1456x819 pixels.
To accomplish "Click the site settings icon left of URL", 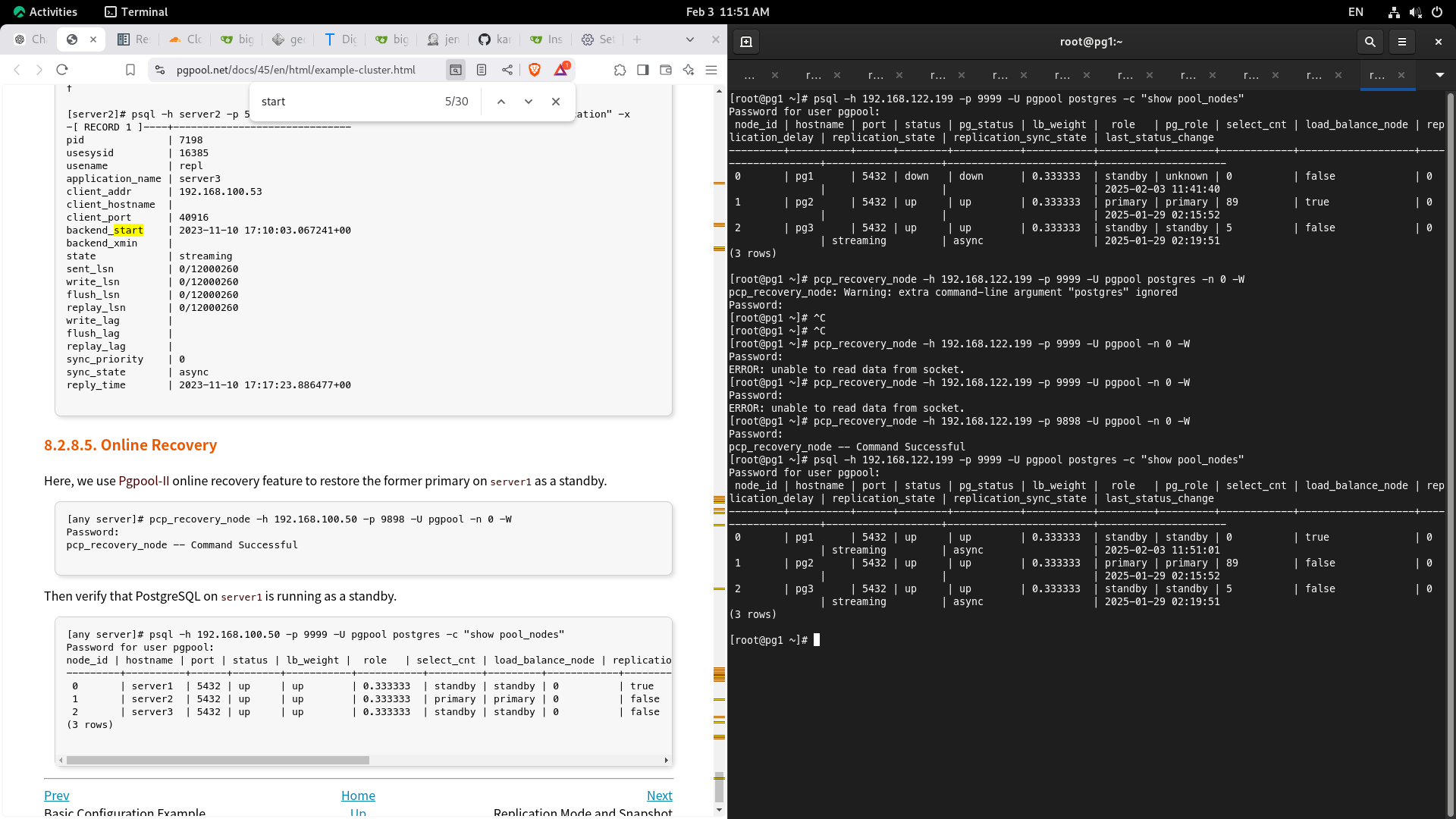I will pyautogui.click(x=160, y=70).
